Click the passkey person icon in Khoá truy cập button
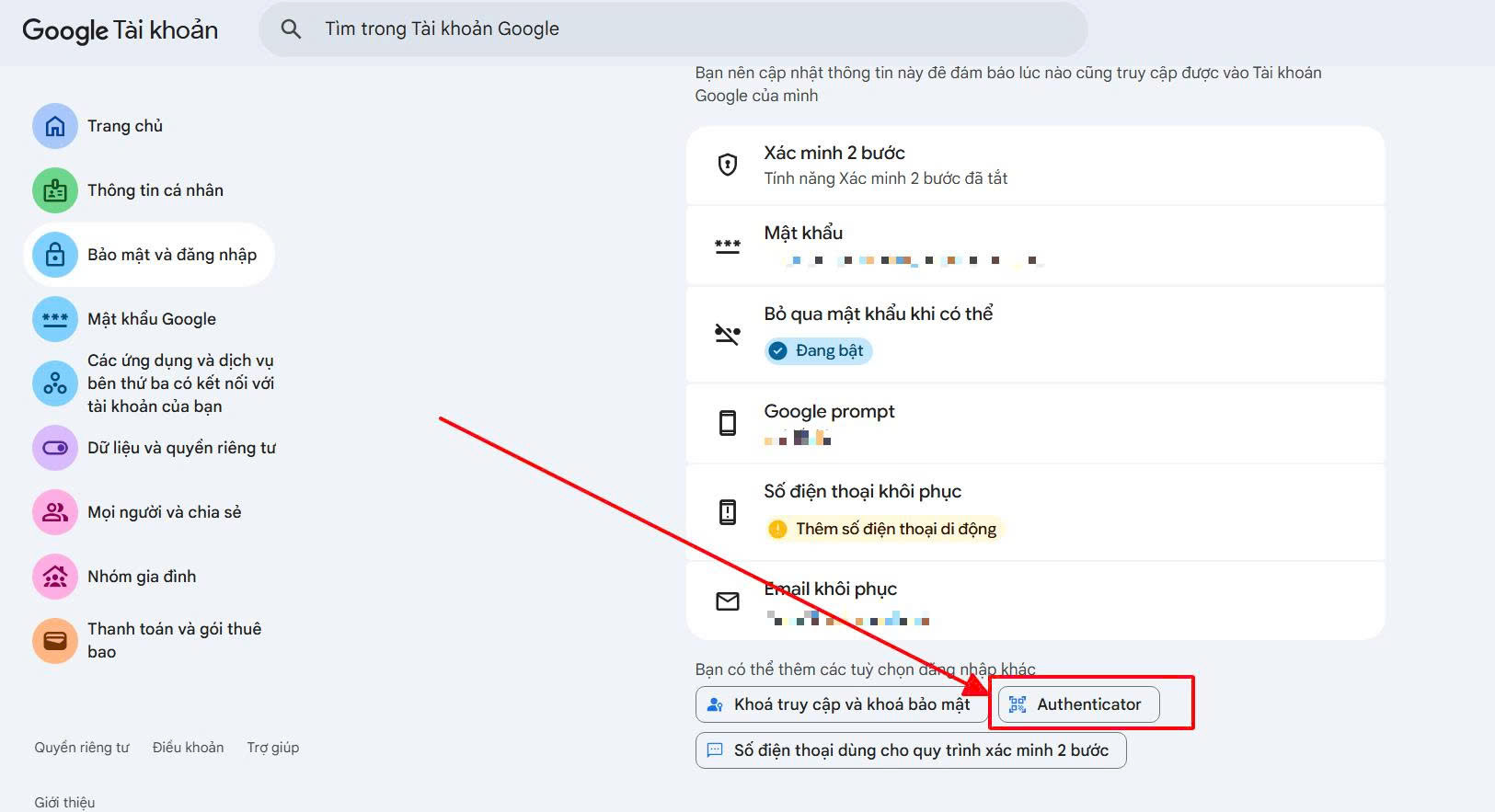This screenshot has height=812, width=1495. click(715, 704)
